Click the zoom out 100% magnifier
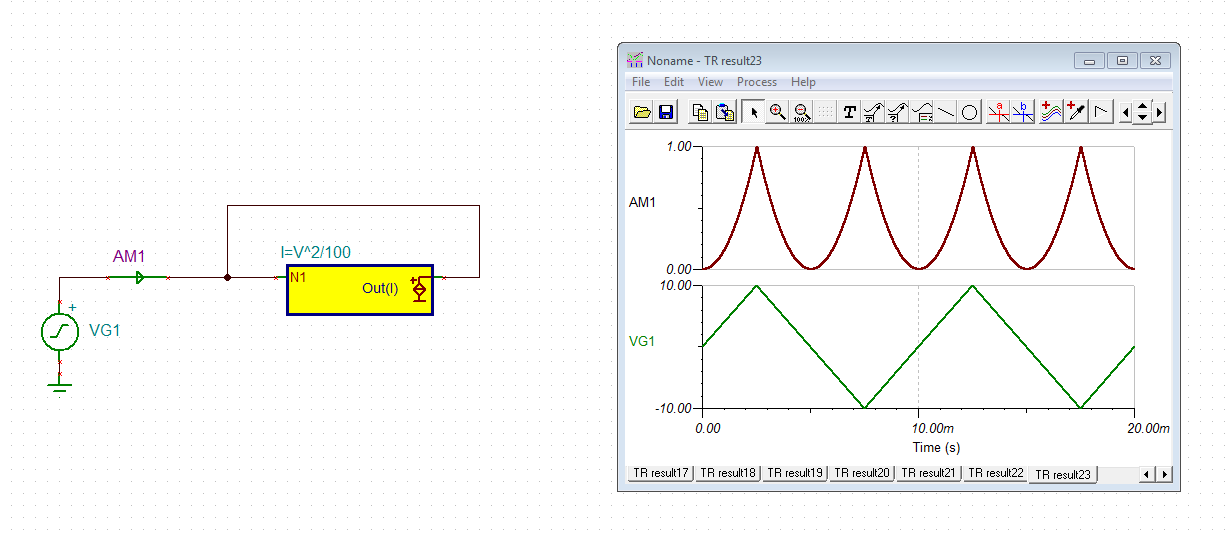Viewport: 1231px width, 534px height. tap(801, 112)
